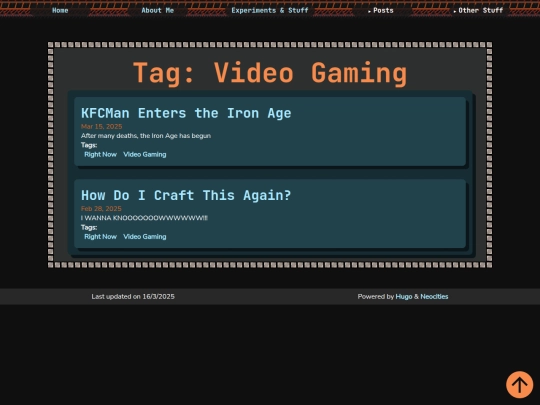Follow the Hugo link in footer

point(404,297)
